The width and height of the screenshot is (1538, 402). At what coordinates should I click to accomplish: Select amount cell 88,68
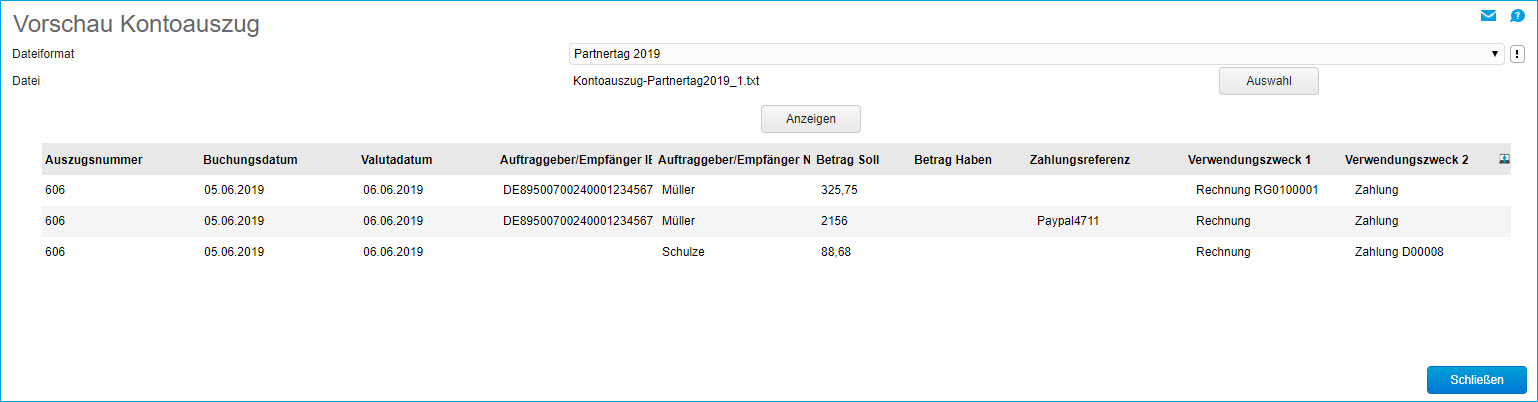836,252
